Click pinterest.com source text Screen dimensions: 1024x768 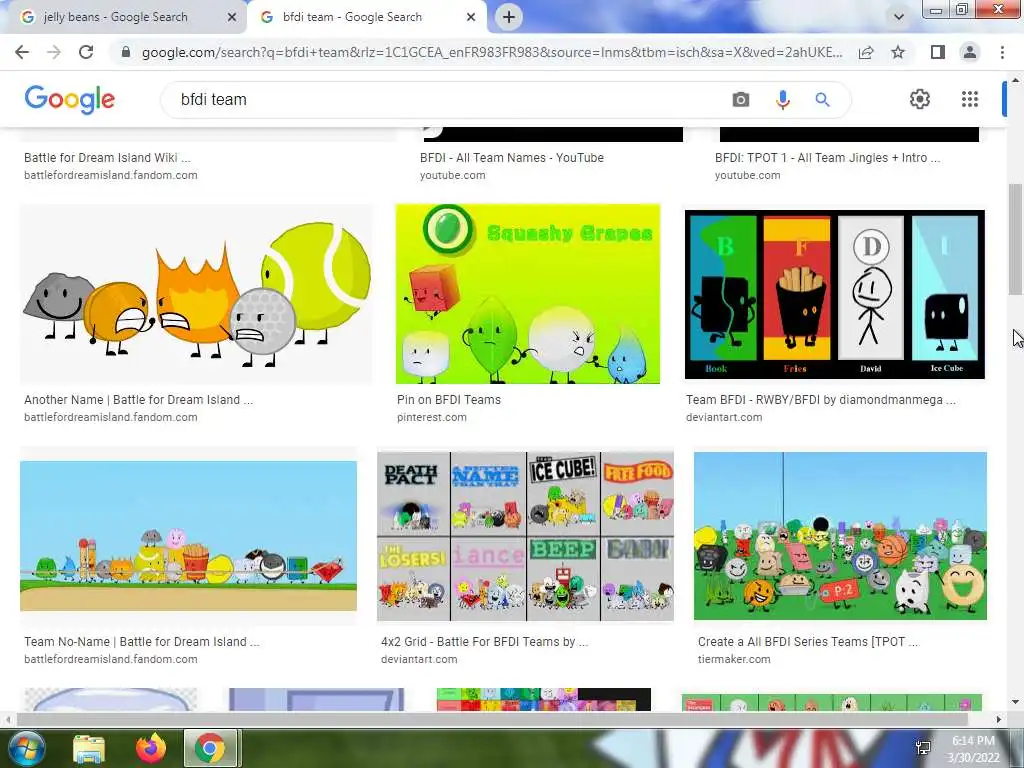(x=432, y=417)
